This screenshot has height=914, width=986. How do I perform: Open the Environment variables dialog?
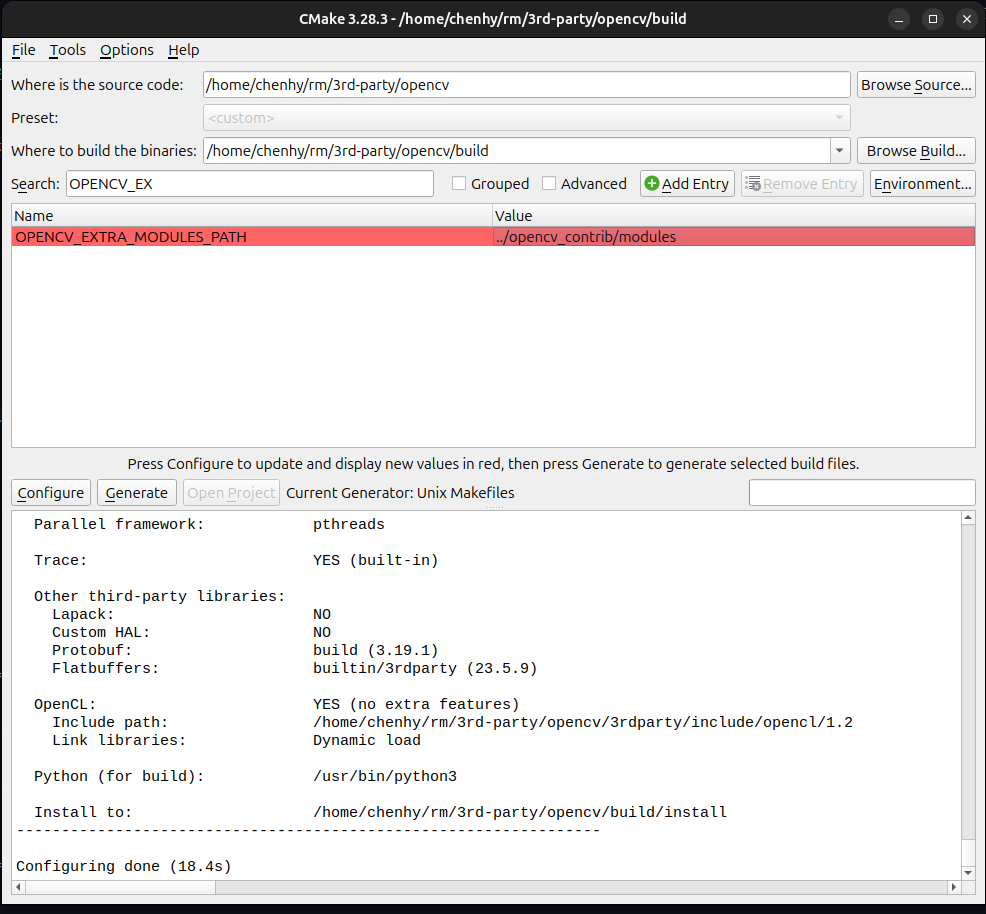coord(921,183)
